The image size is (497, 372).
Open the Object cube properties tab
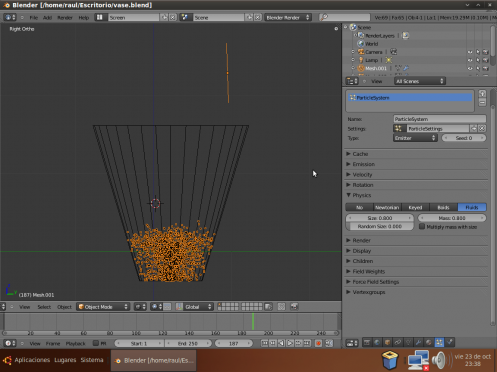[x=387, y=342]
